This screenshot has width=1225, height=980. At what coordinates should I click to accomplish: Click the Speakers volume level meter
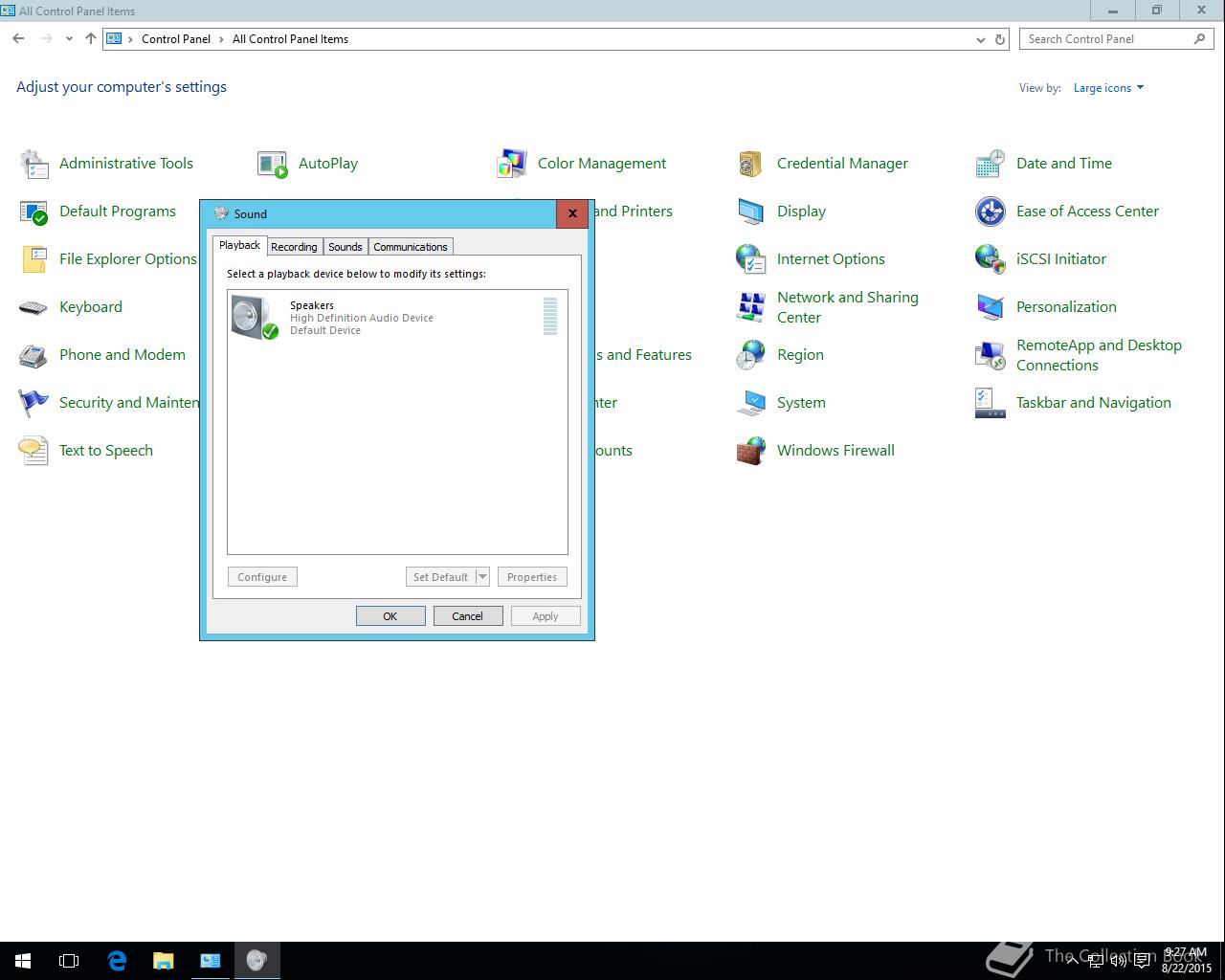tap(550, 317)
